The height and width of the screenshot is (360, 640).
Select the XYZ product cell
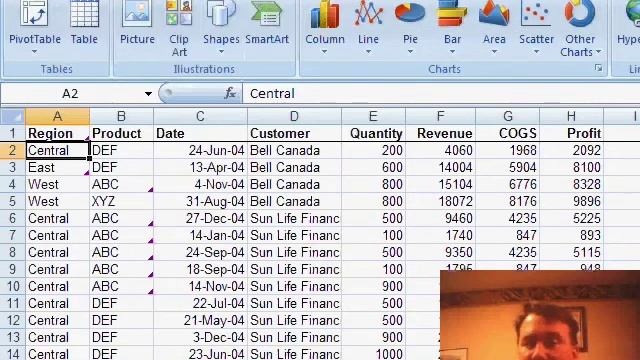click(x=121, y=201)
